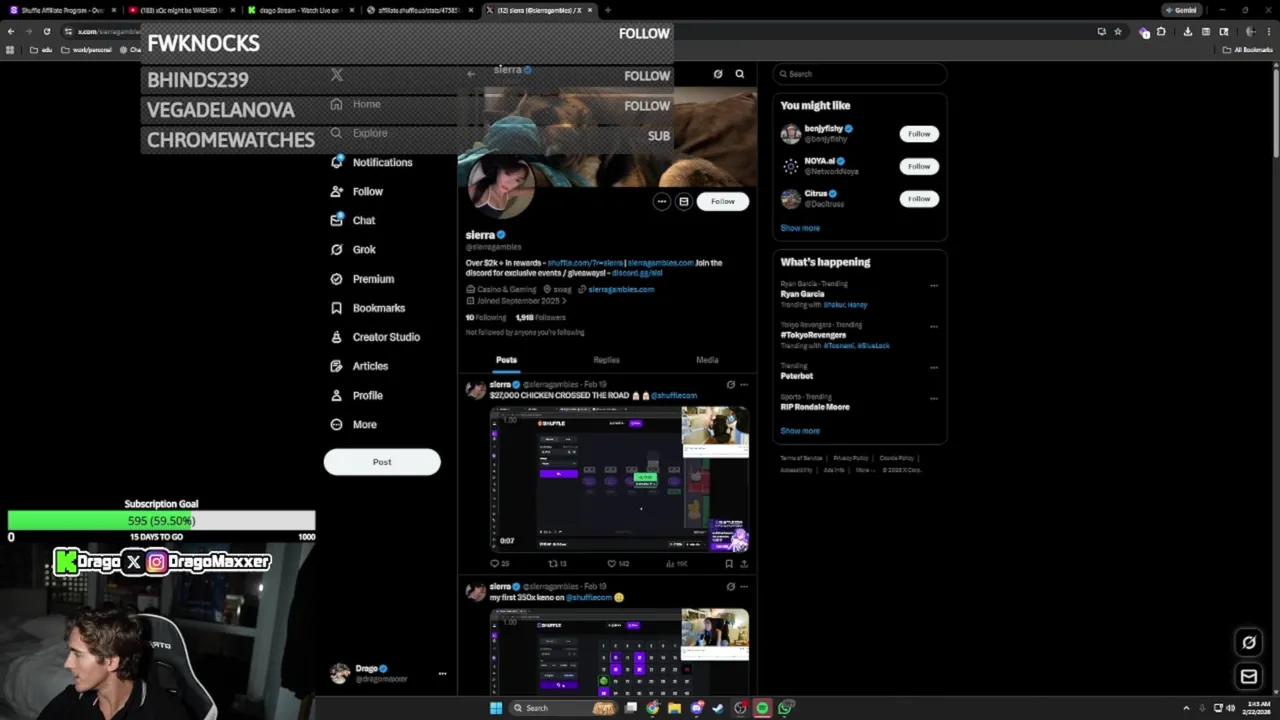
Task: Click the Windows Start button
Action: pyautogui.click(x=495, y=708)
